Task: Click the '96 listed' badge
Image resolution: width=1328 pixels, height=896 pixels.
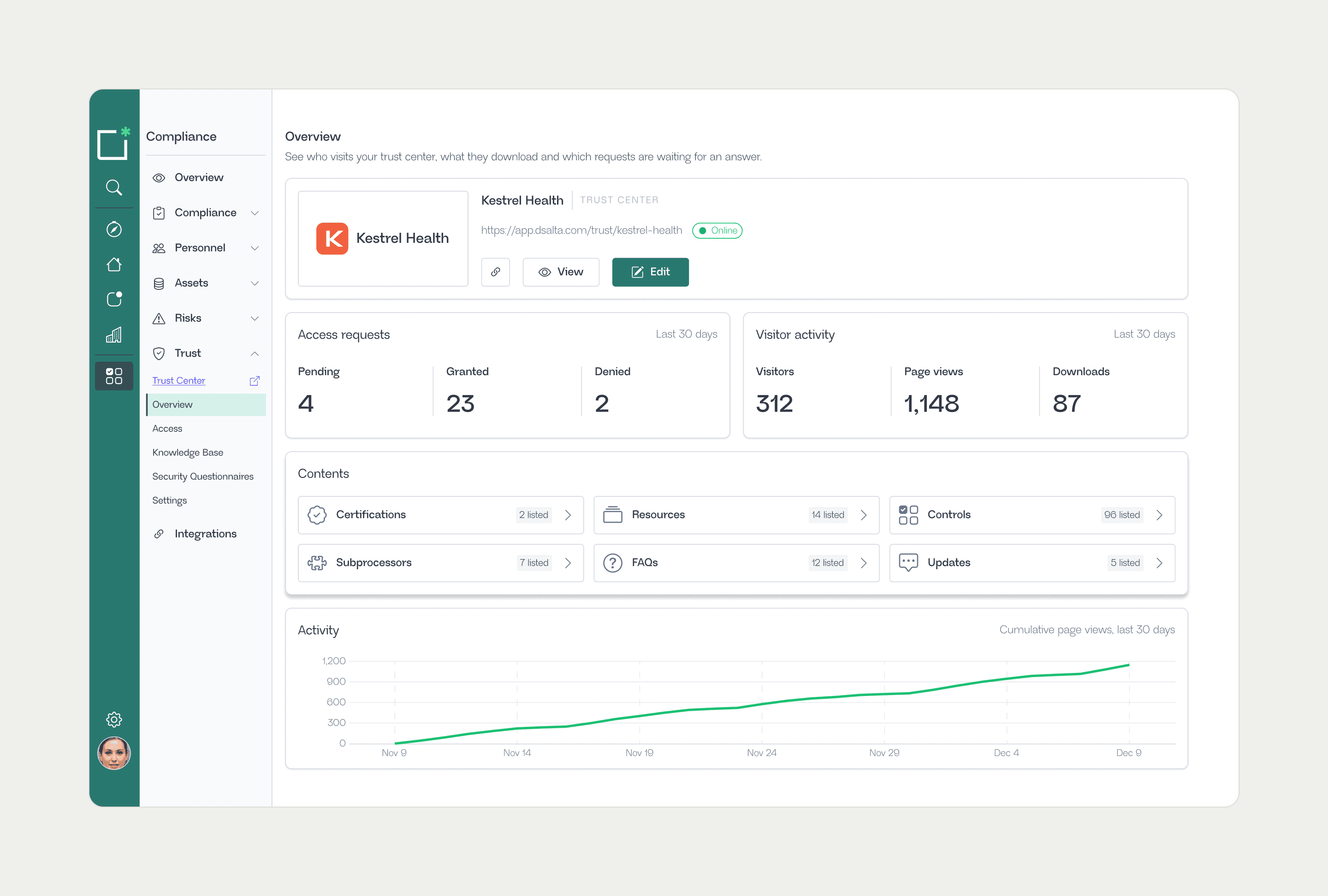Action: (1122, 514)
